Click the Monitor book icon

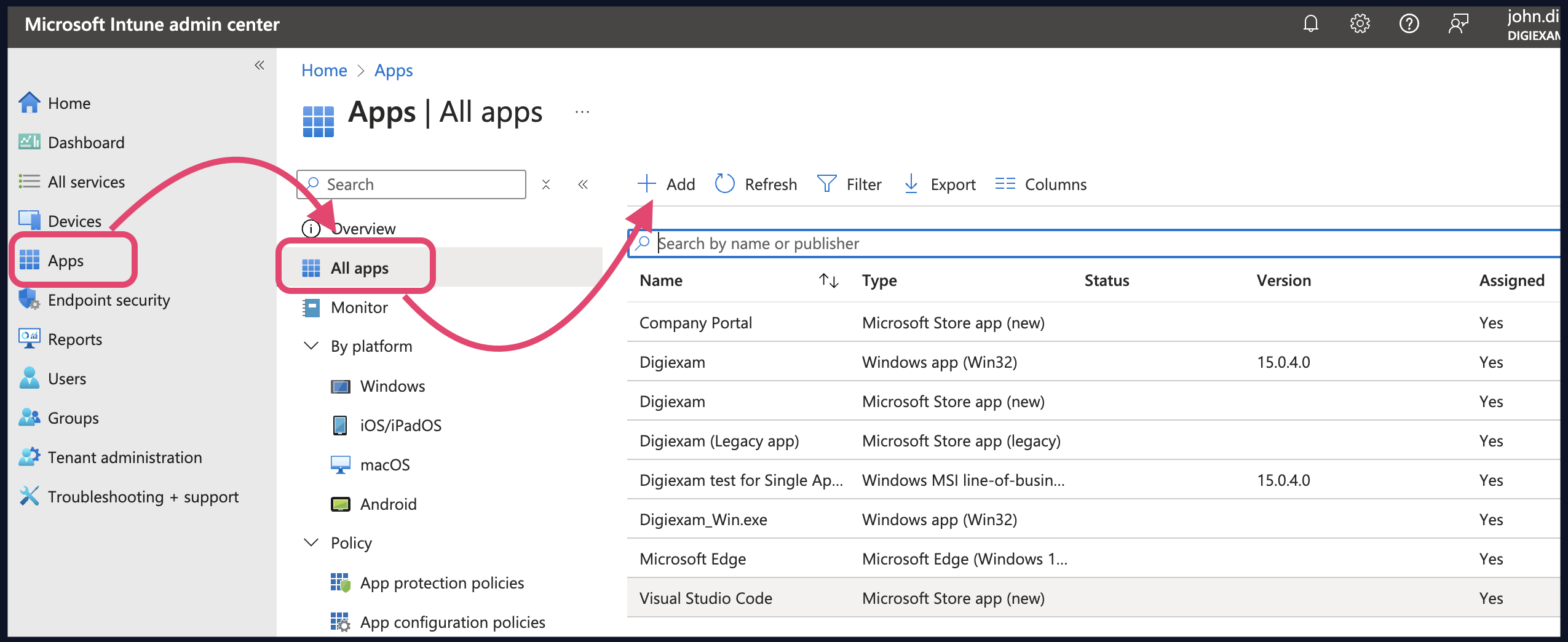(311, 307)
